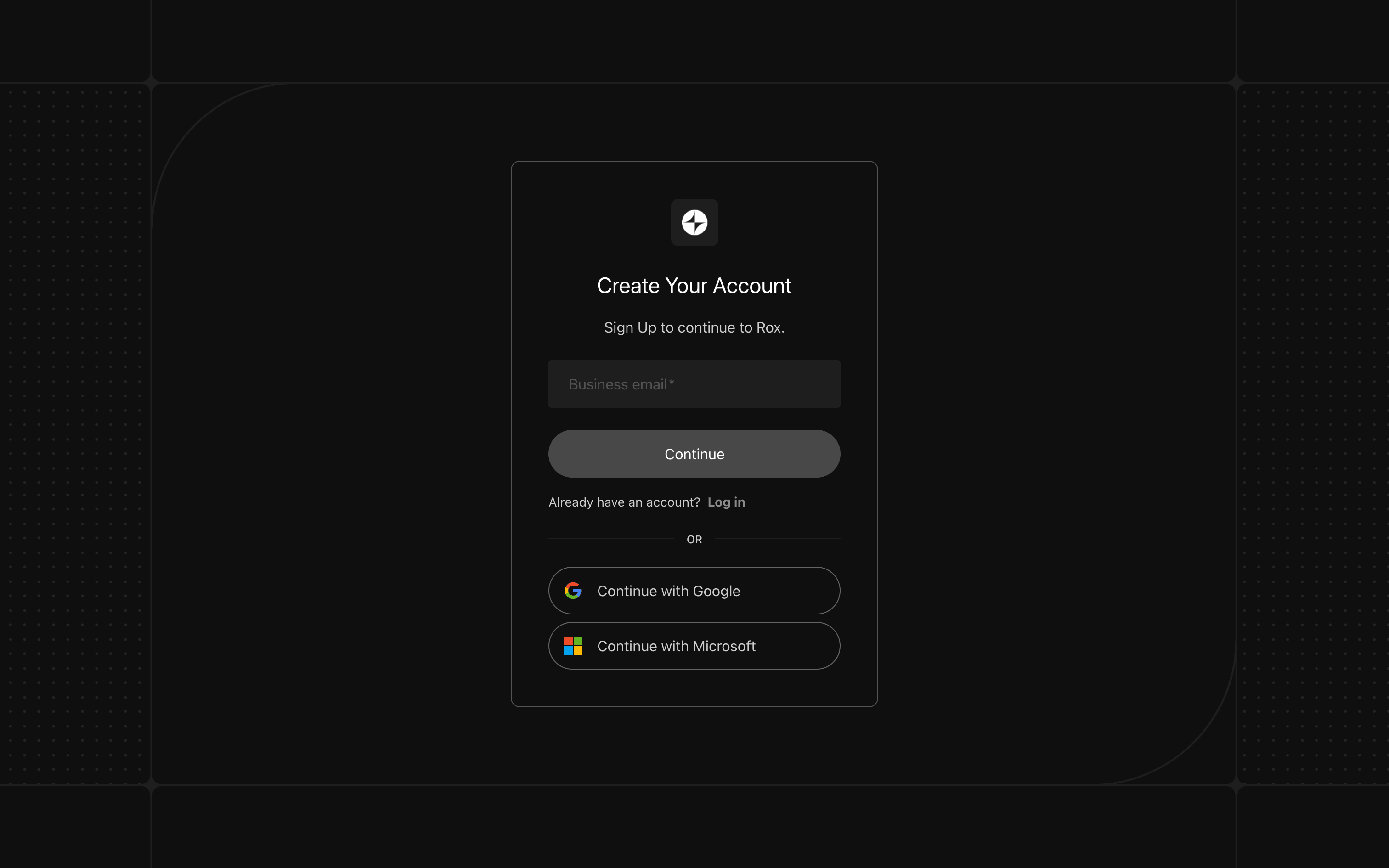The height and width of the screenshot is (868, 1389).
Task: Click the required asterisk in email placeholder
Action: tap(672, 382)
